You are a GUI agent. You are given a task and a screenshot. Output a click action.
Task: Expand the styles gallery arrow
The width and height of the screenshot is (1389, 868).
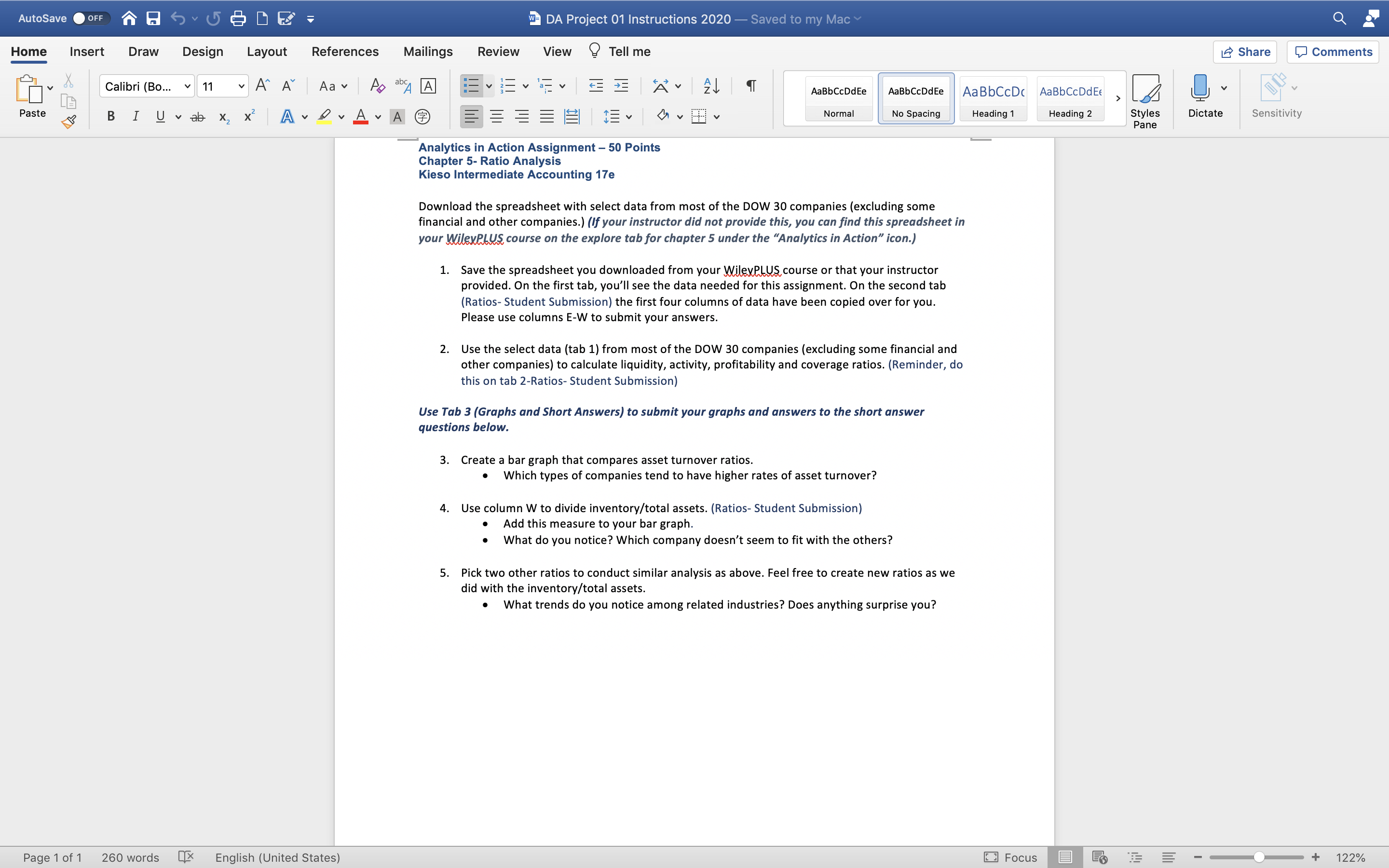[x=1117, y=98]
